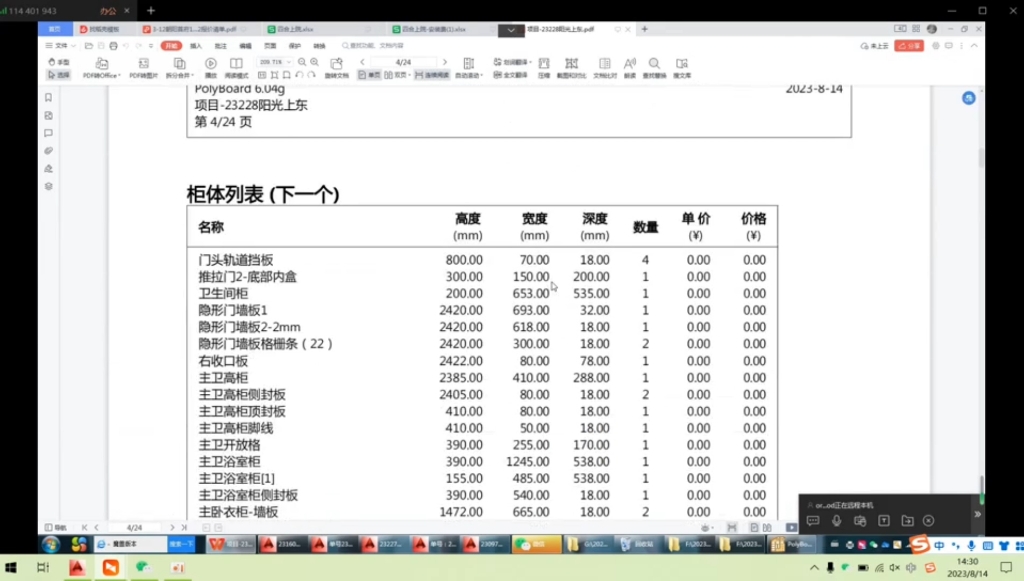The width and height of the screenshot is (1024, 581).
Task: Click the red 分享 share button
Action: click(908, 46)
